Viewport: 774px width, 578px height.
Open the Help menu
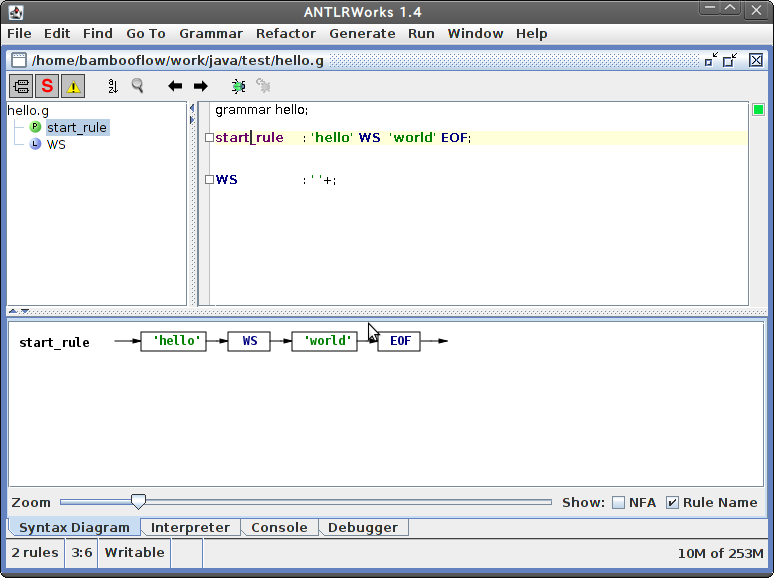pyautogui.click(x=532, y=34)
